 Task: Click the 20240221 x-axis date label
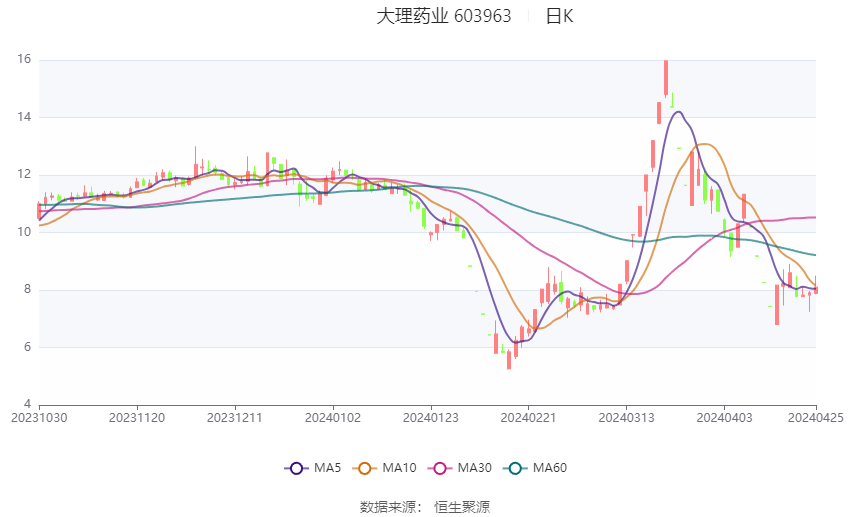528,418
